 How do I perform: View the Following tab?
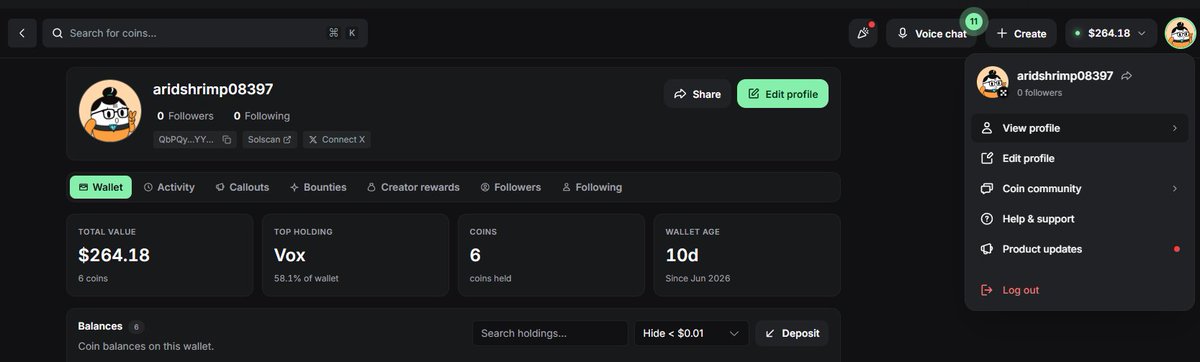(x=592, y=187)
